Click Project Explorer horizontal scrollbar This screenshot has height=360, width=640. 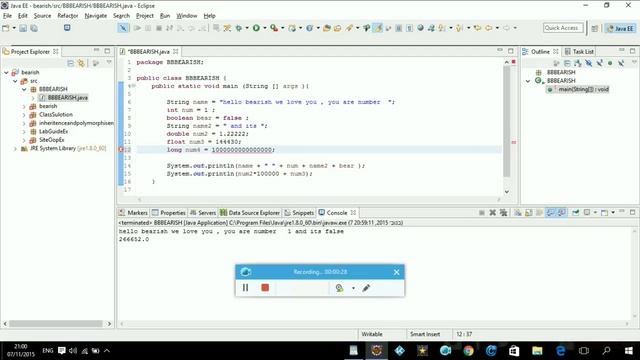tap(56, 324)
